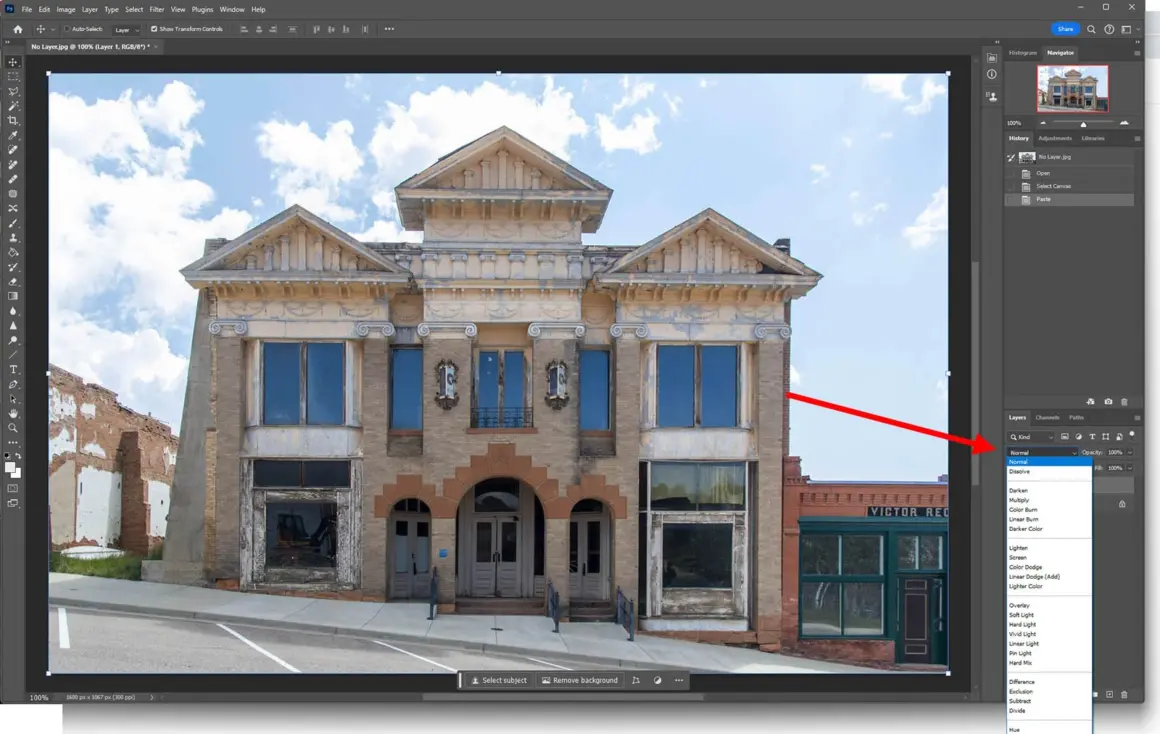Toggle the layer filter switch in Layers panel
The width and height of the screenshot is (1160, 734).
click(1132, 435)
